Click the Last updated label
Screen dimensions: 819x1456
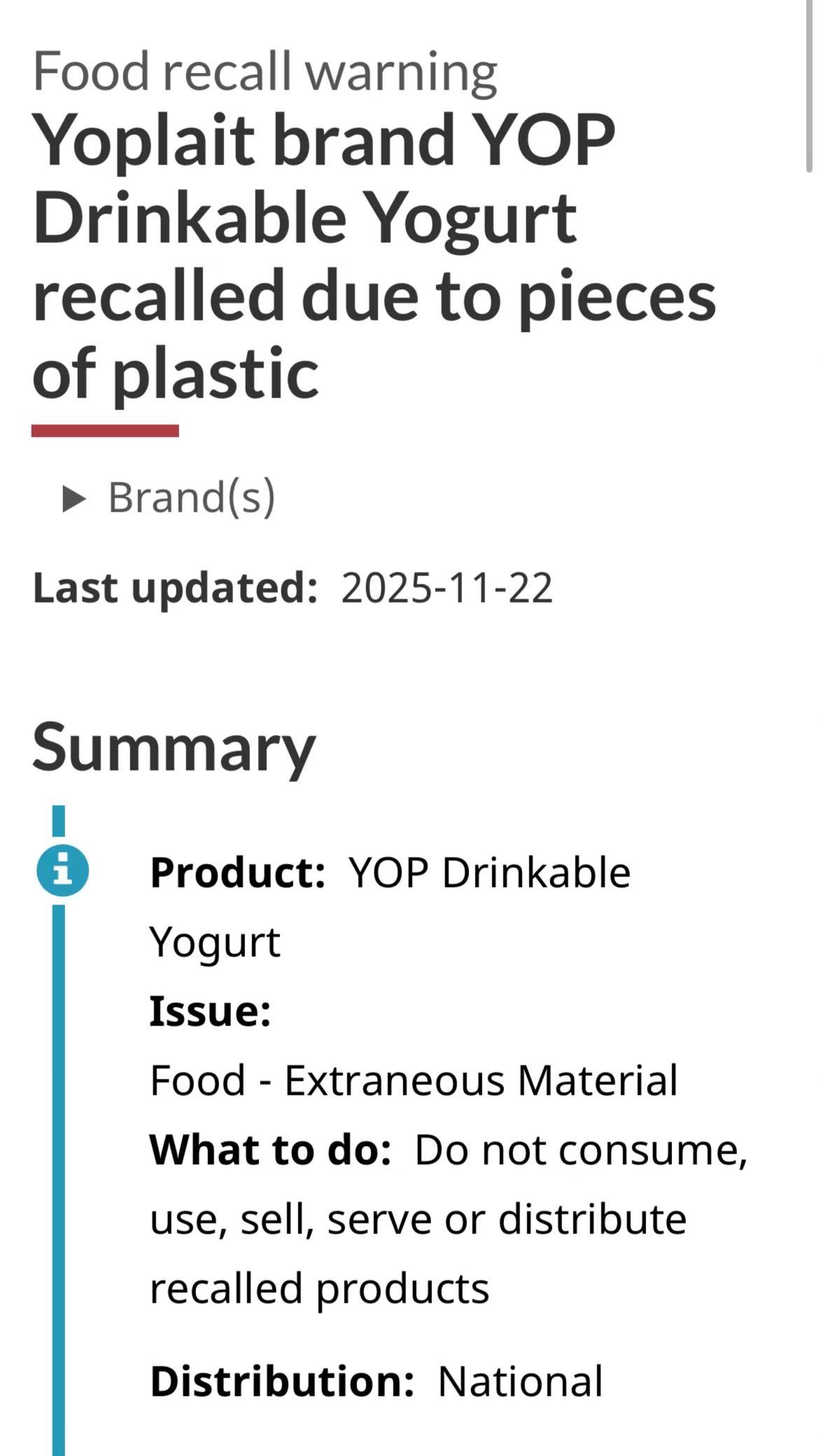(175, 588)
